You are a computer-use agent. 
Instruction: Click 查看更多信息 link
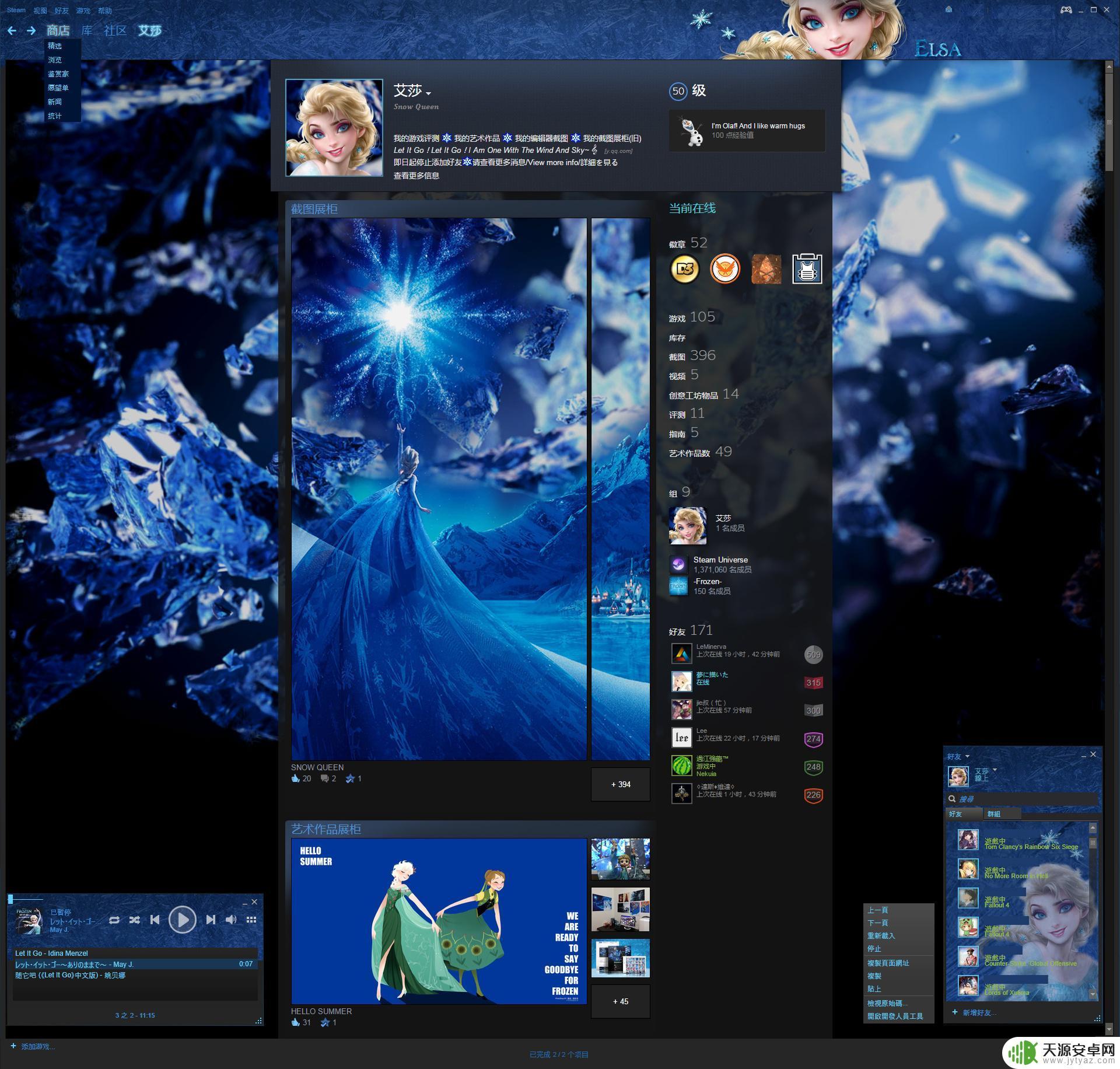[416, 175]
